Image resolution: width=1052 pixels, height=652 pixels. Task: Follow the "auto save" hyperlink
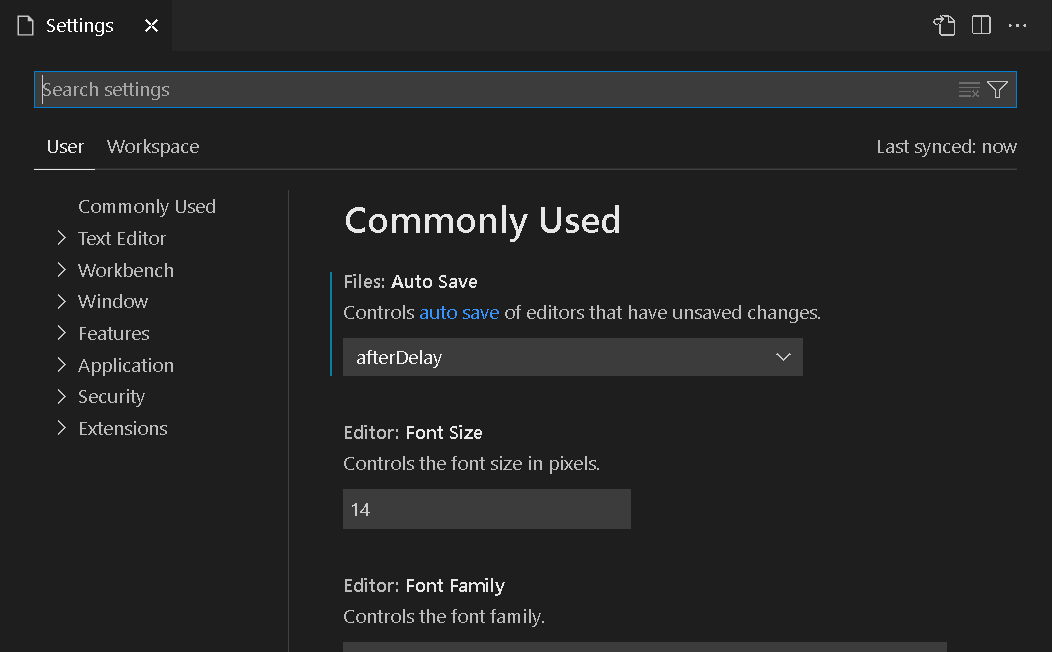459,312
